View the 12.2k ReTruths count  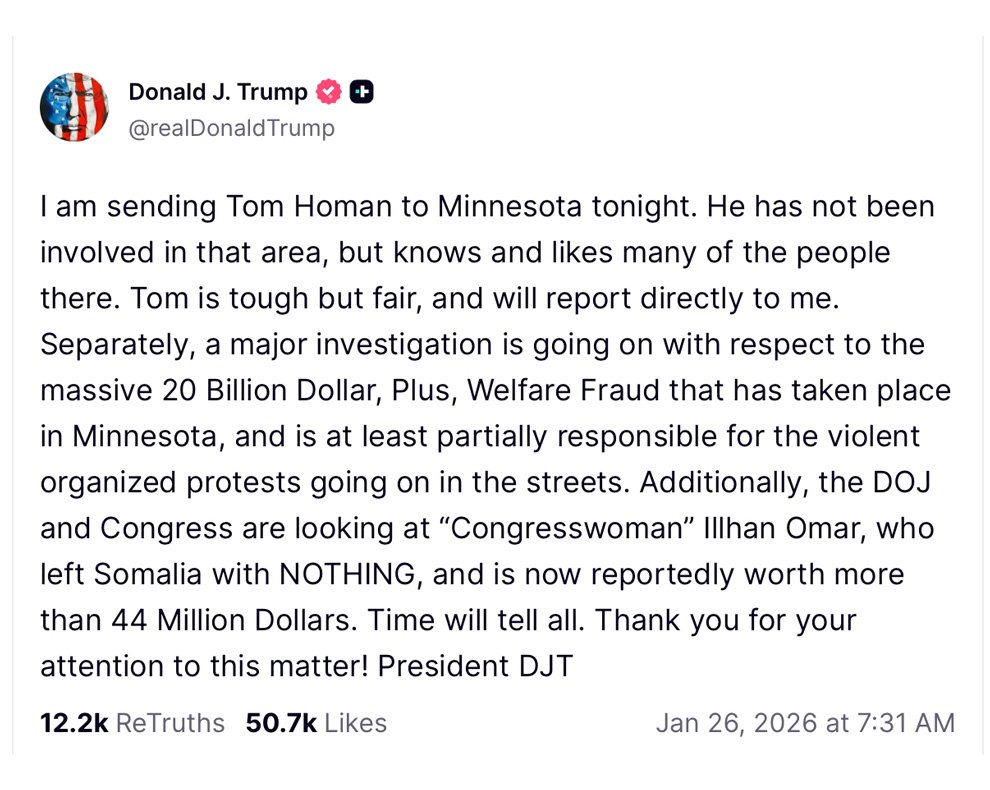pyautogui.click(x=73, y=723)
